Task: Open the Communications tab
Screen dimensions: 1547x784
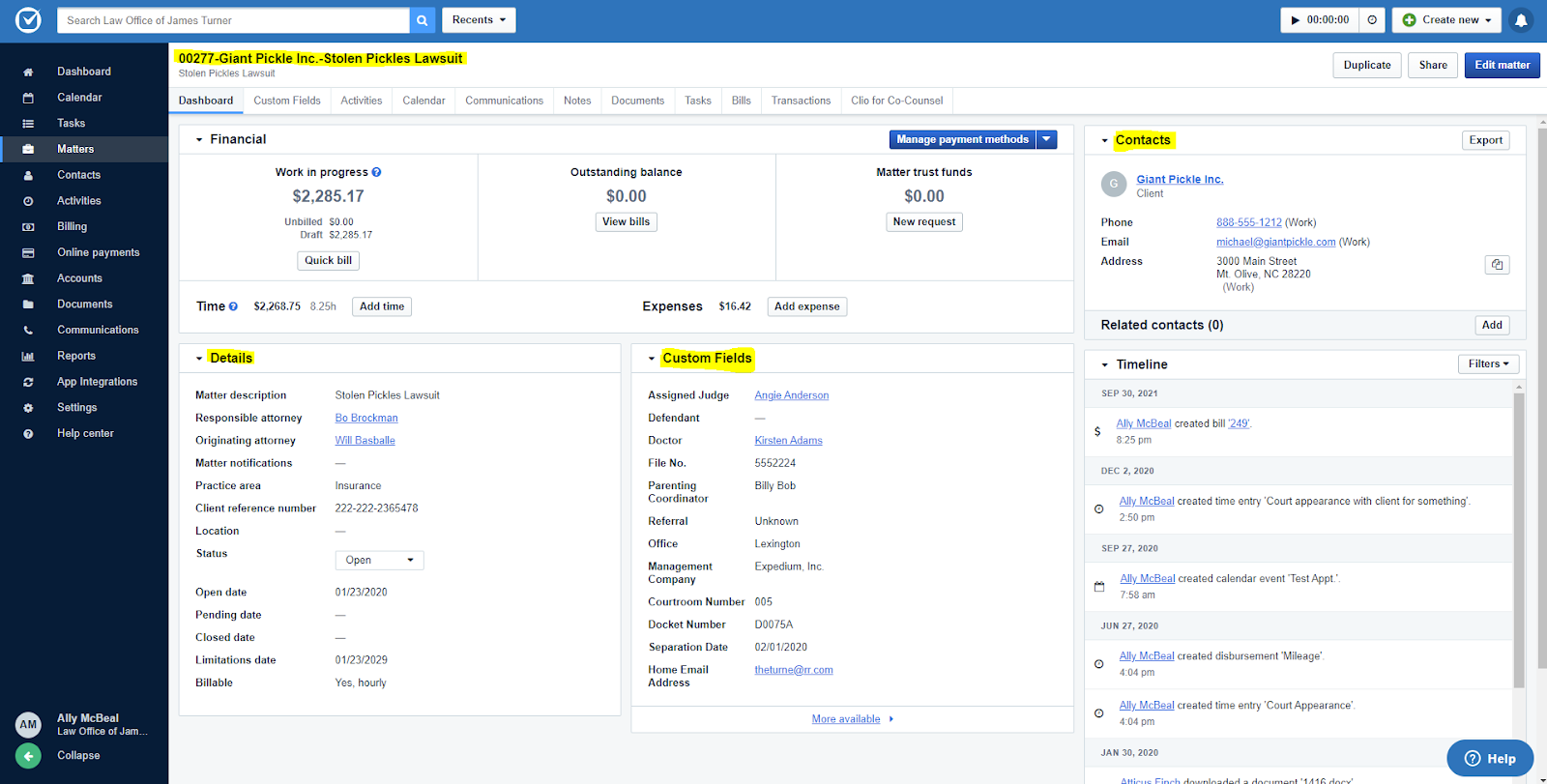Action: [x=505, y=101]
